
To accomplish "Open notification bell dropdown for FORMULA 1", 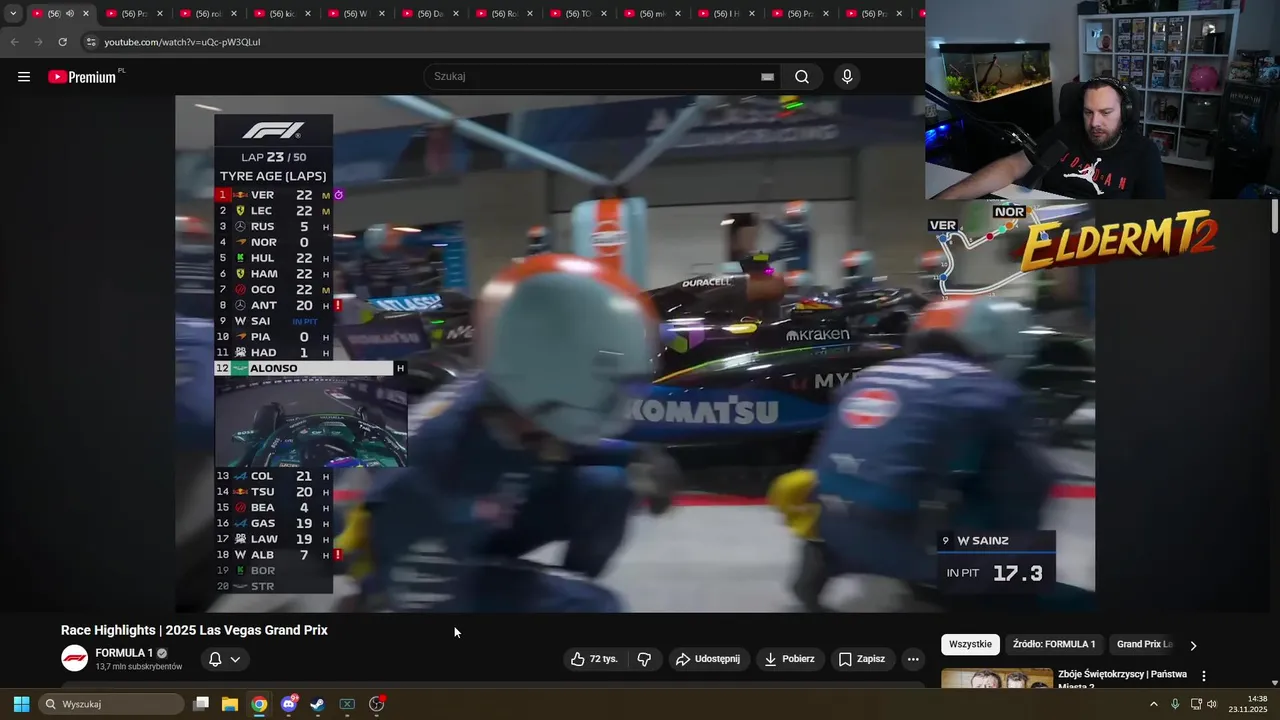I will (x=224, y=659).
